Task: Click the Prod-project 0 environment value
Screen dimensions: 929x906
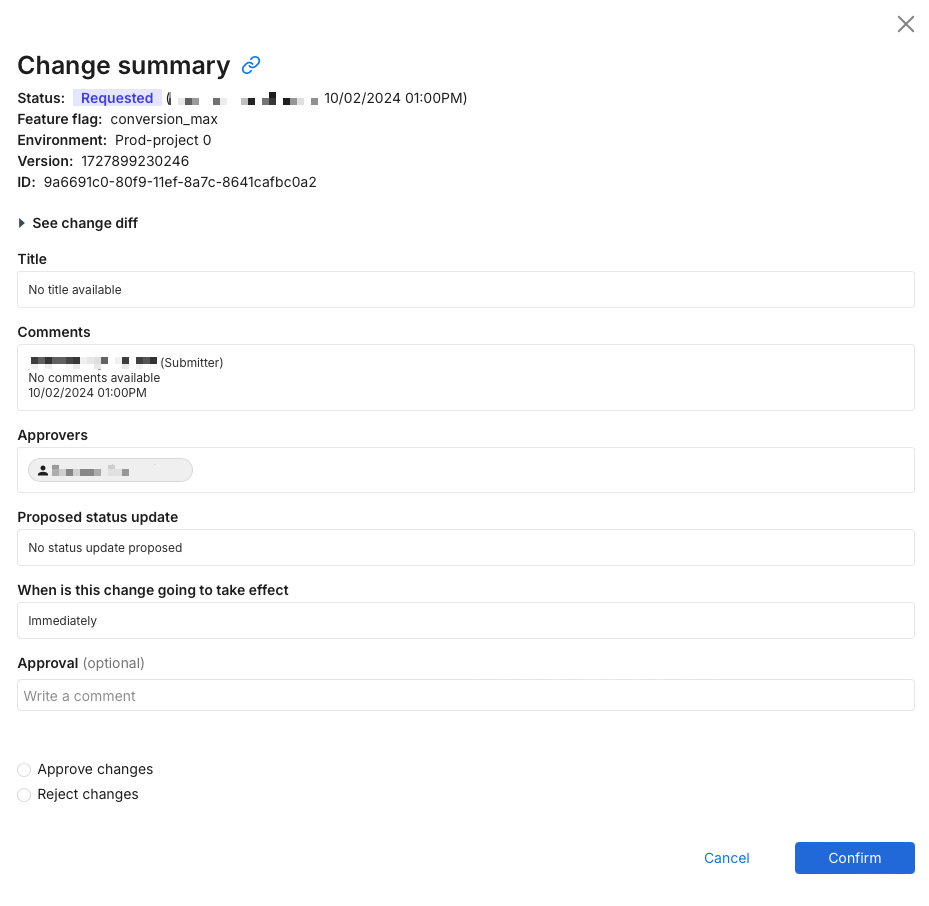Action: pyautogui.click(x=163, y=140)
